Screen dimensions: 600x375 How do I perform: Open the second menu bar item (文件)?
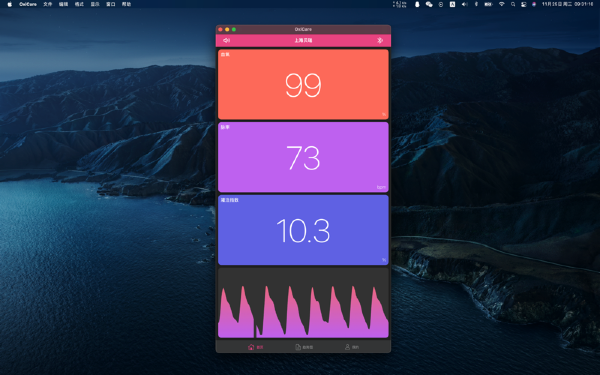pyautogui.click(x=47, y=4)
